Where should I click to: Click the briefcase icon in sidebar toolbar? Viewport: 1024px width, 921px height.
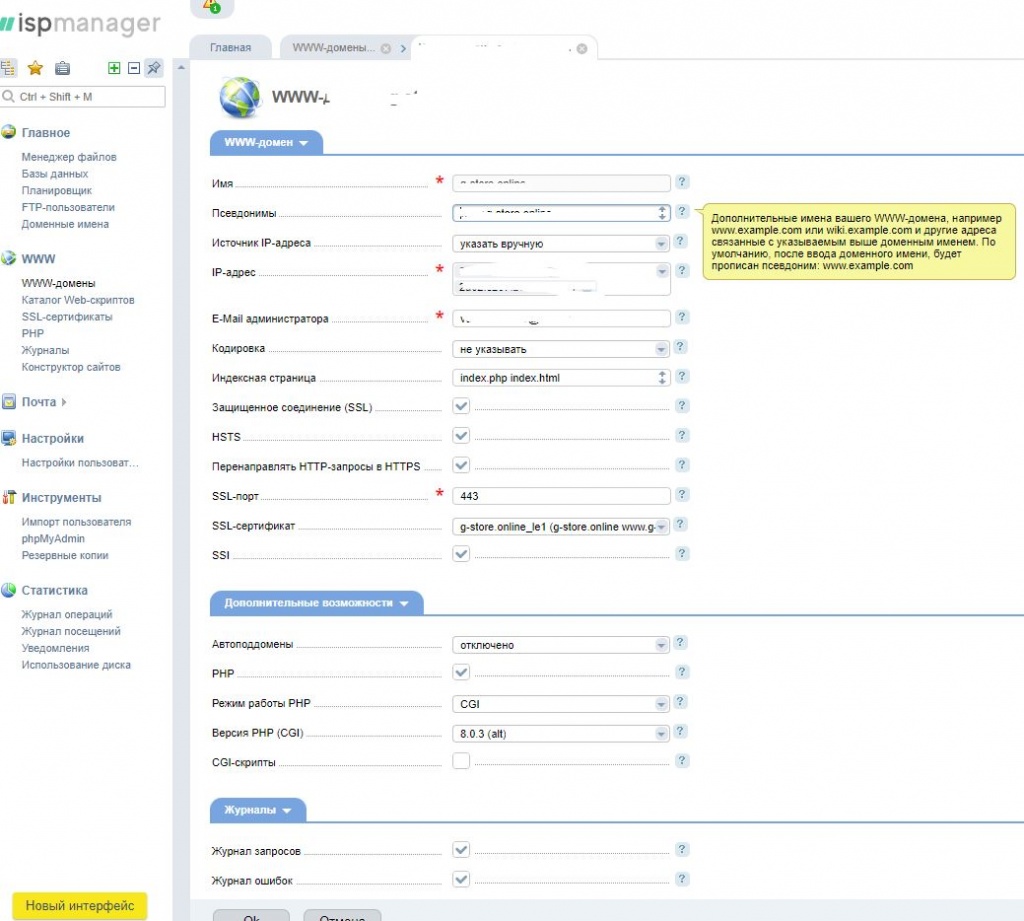pyautogui.click(x=62, y=68)
